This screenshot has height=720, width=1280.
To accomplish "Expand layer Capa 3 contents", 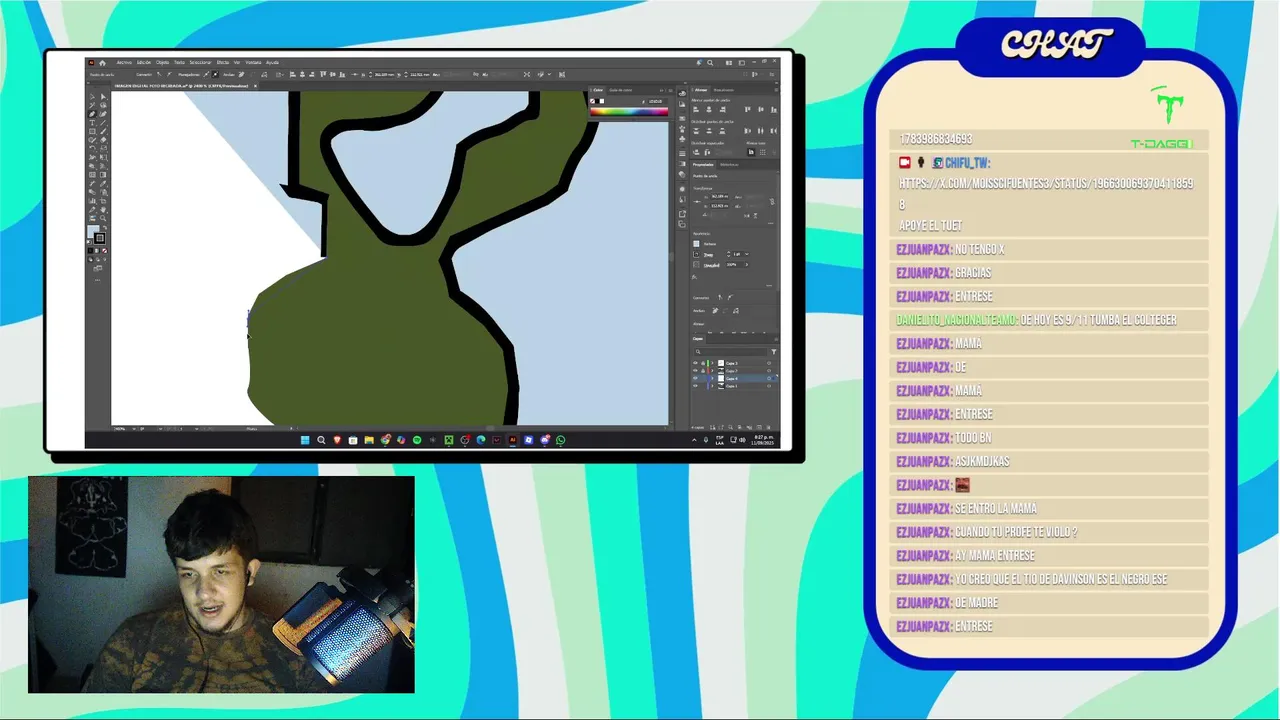I will tap(712, 363).
